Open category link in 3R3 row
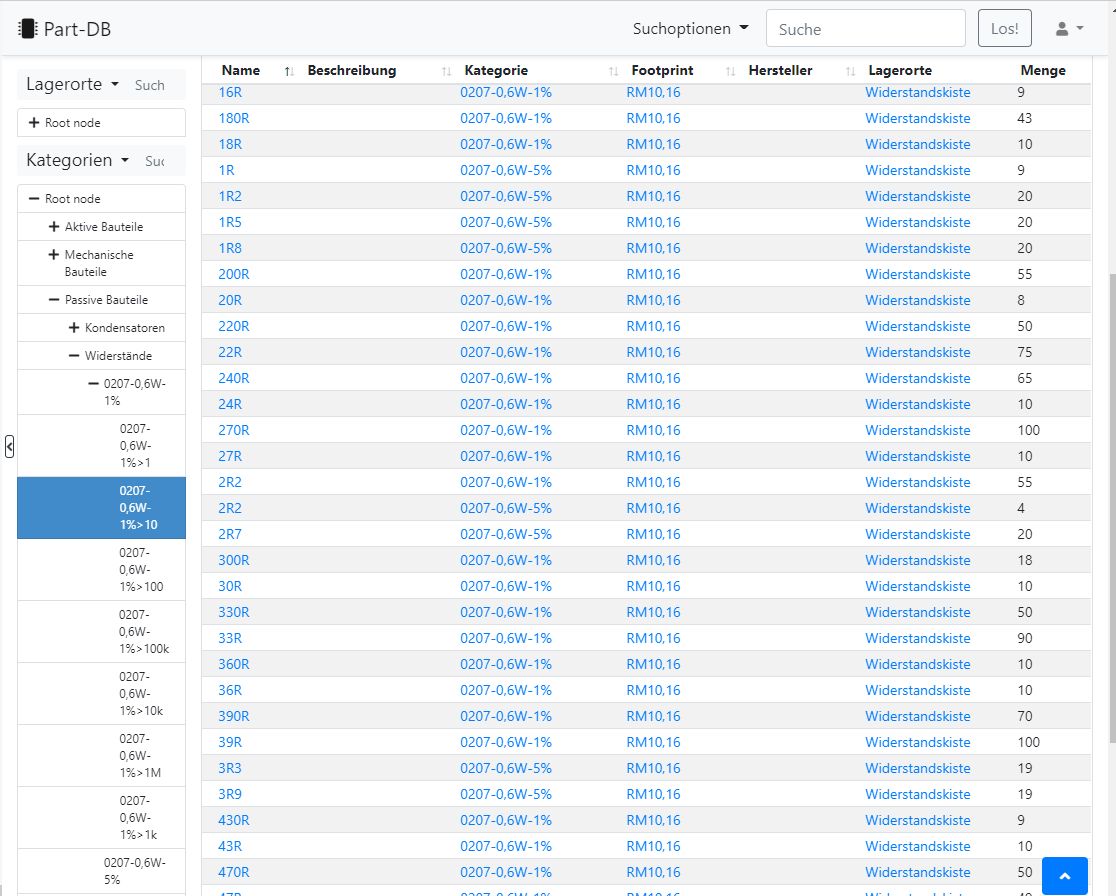 point(505,768)
